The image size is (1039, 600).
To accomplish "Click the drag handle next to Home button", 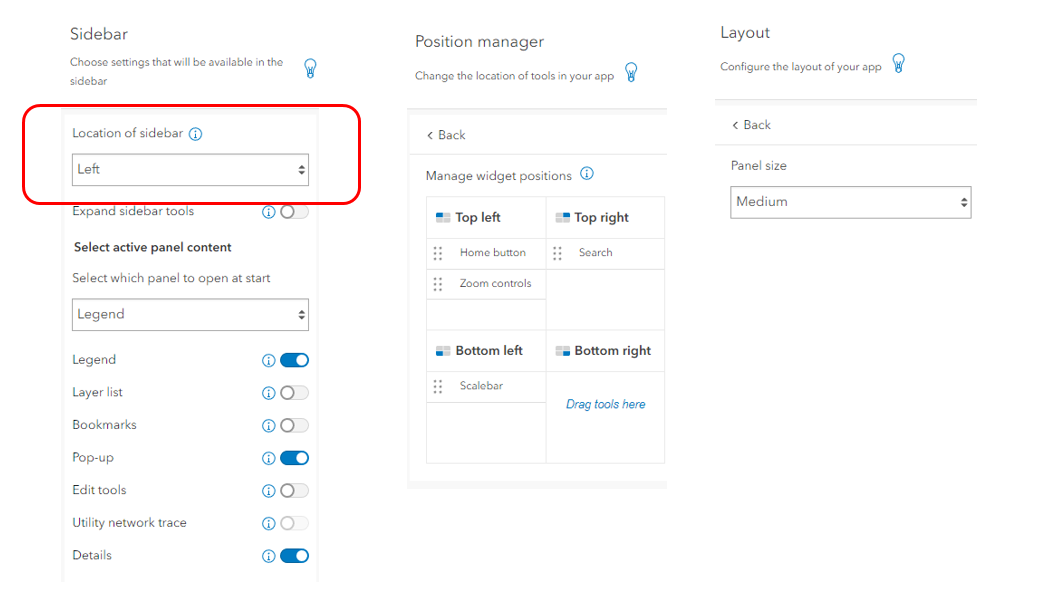I will click(x=438, y=253).
